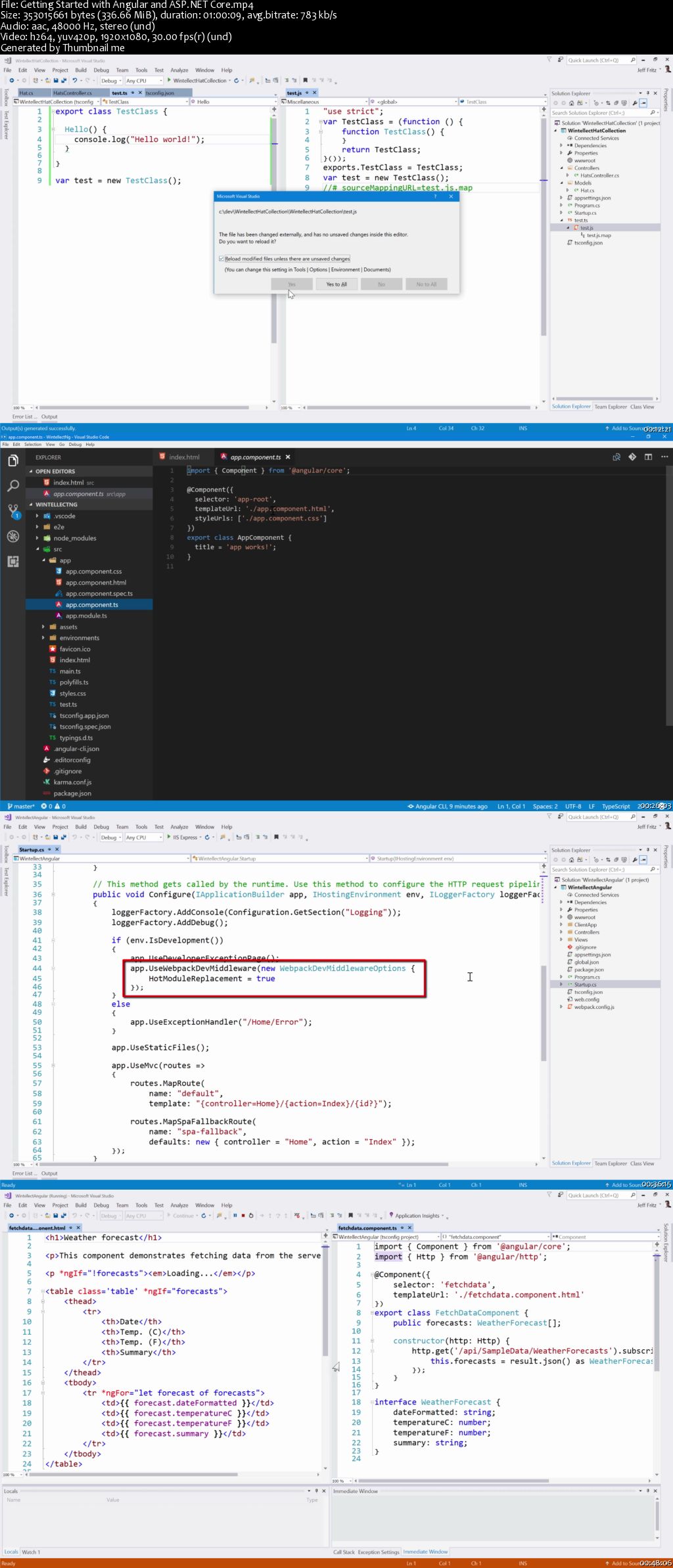
Task: Close the app.component.ts tab in VS Code
Action: point(288,457)
